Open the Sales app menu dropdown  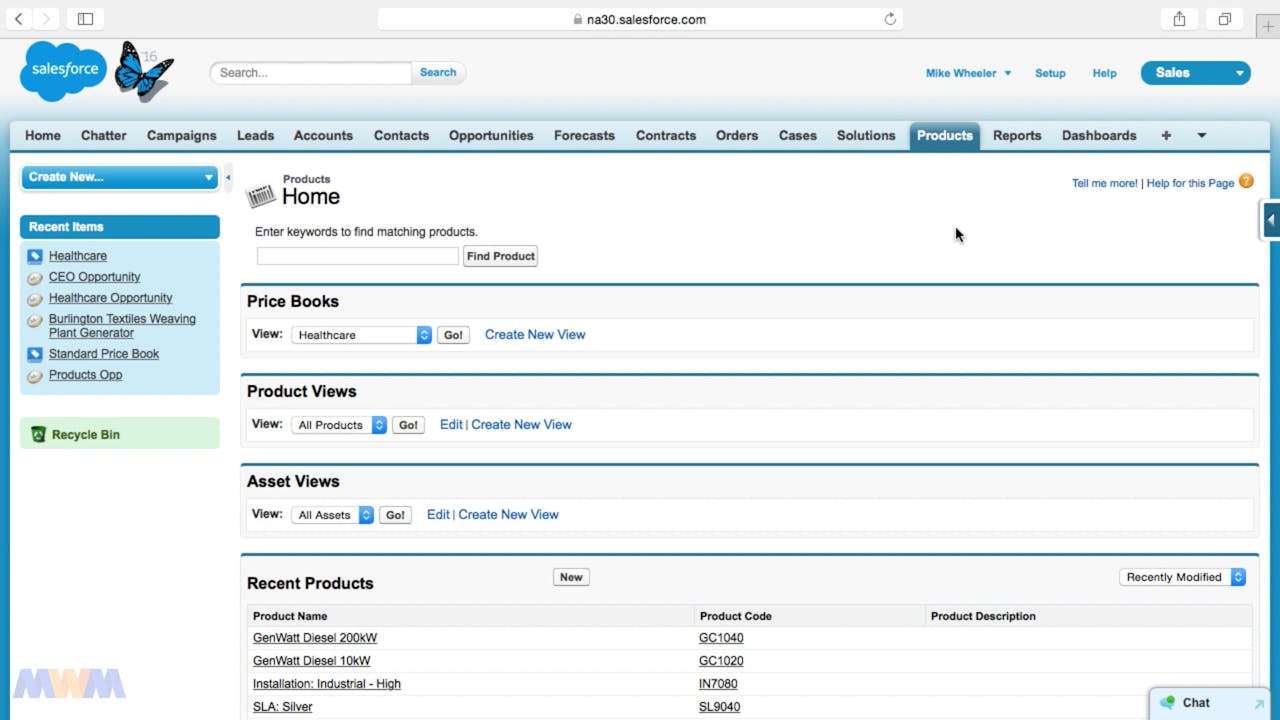[1196, 73]
